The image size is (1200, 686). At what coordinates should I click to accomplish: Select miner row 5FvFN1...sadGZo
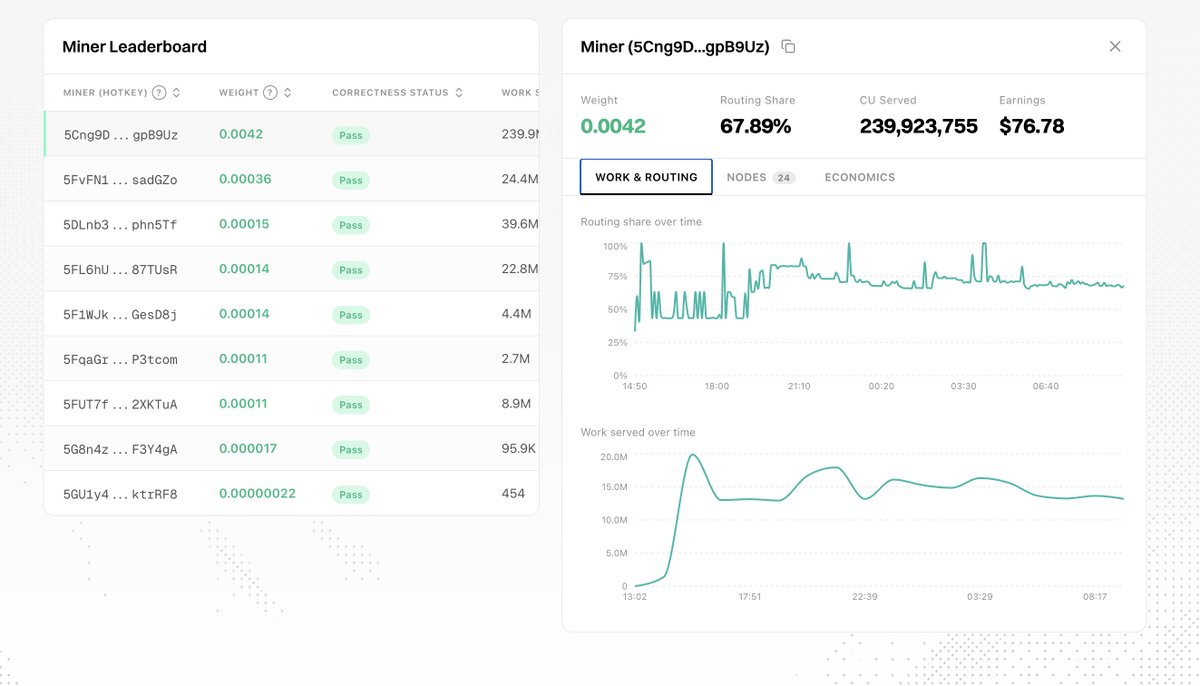click(x=292, y=179)
